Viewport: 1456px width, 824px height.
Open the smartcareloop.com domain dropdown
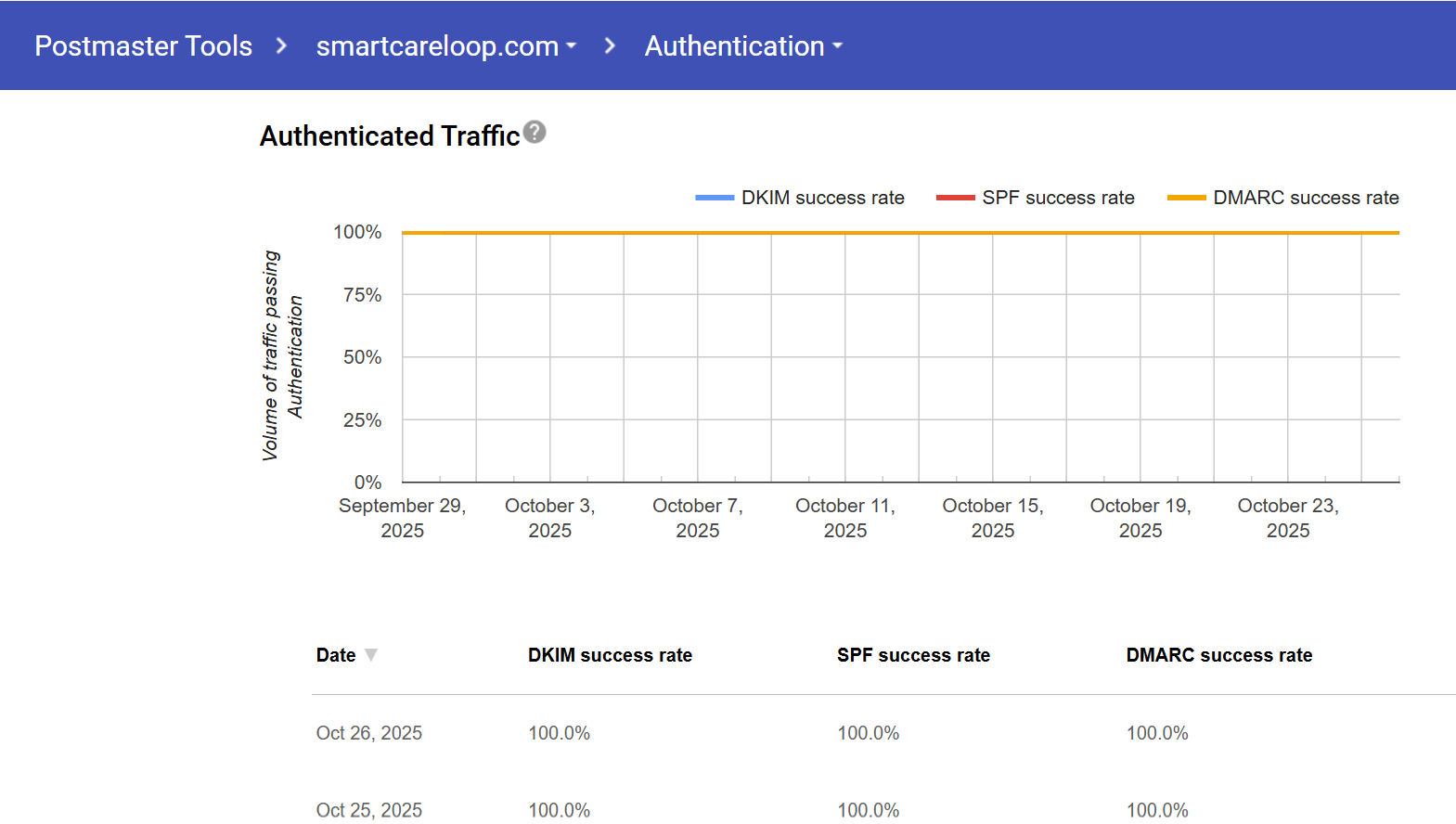pos(445,45)
